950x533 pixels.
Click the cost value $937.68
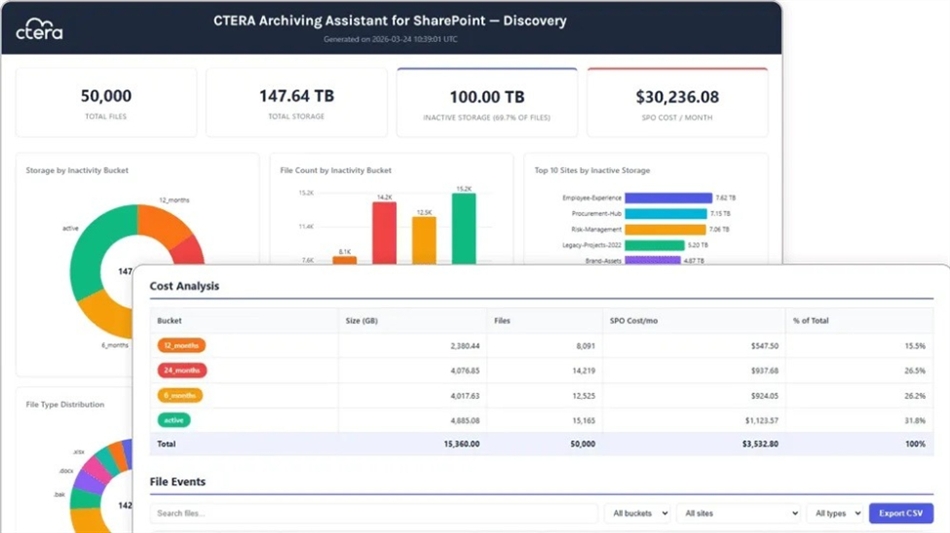(x=765, y=371)
